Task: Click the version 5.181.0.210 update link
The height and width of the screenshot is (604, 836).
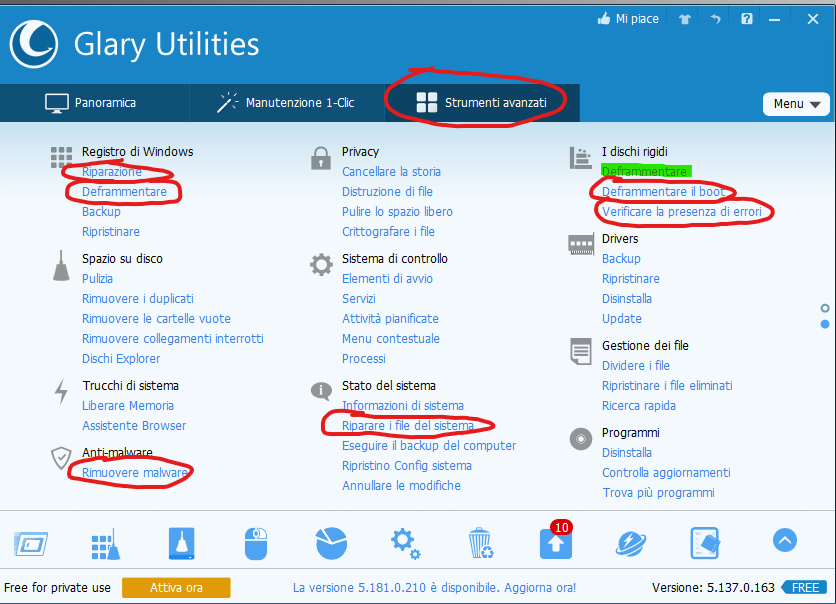Action: coord(435,587)
